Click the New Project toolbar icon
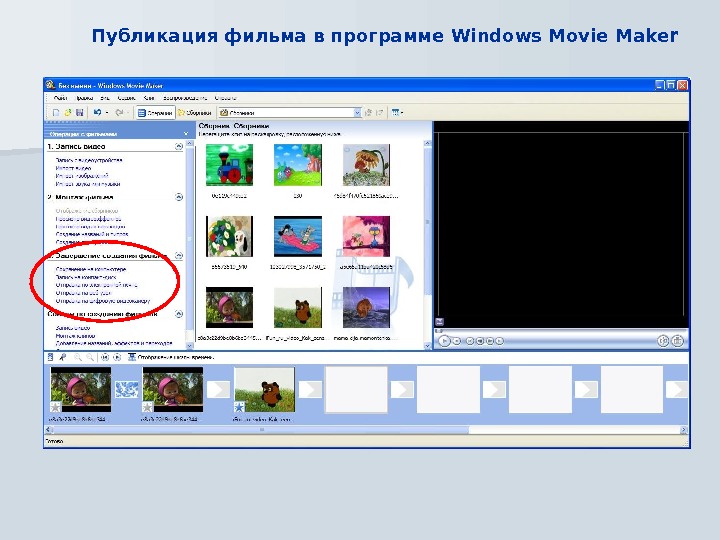This screenshot has height=540, width=720. [56, 112]
